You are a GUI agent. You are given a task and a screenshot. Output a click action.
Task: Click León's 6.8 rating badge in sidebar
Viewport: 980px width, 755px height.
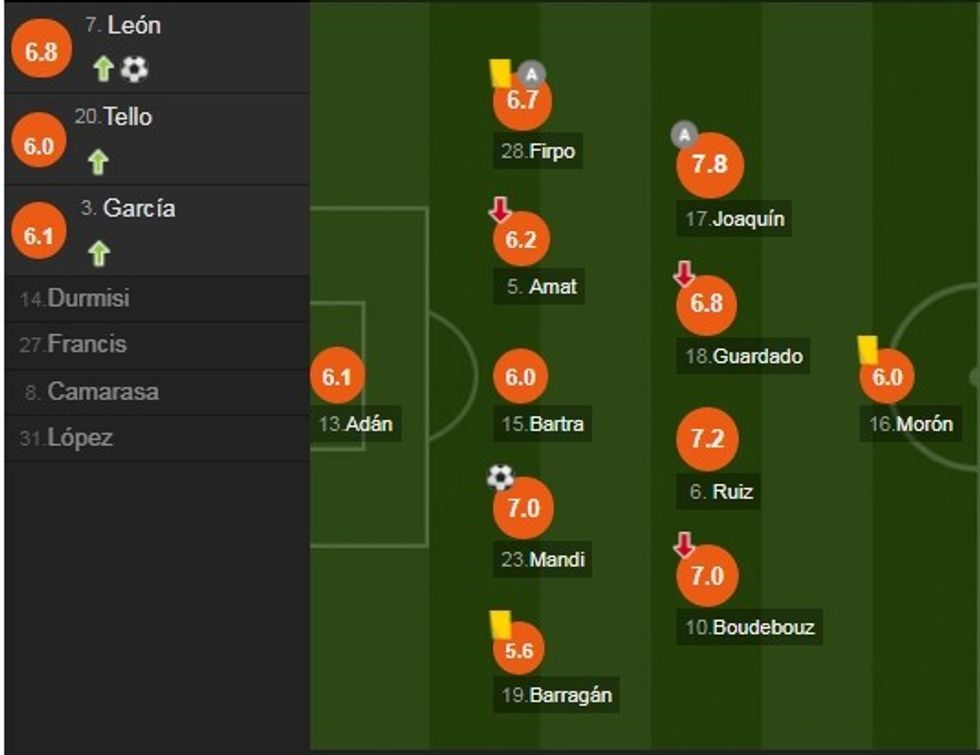tap(41, 52)
